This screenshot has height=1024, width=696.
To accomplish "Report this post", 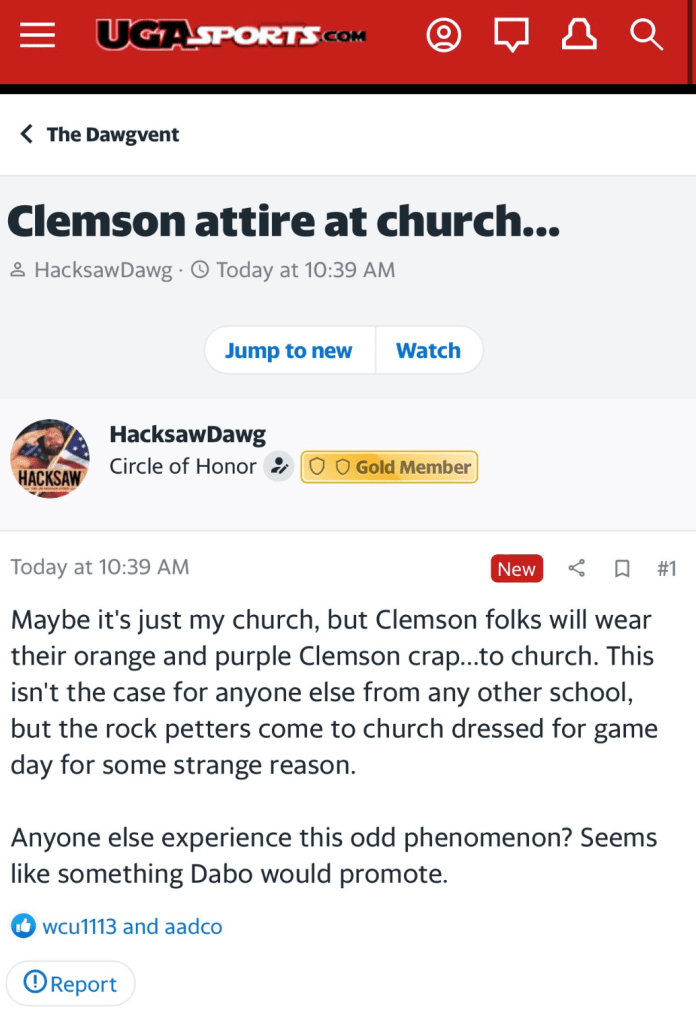I will coord(70,984).
